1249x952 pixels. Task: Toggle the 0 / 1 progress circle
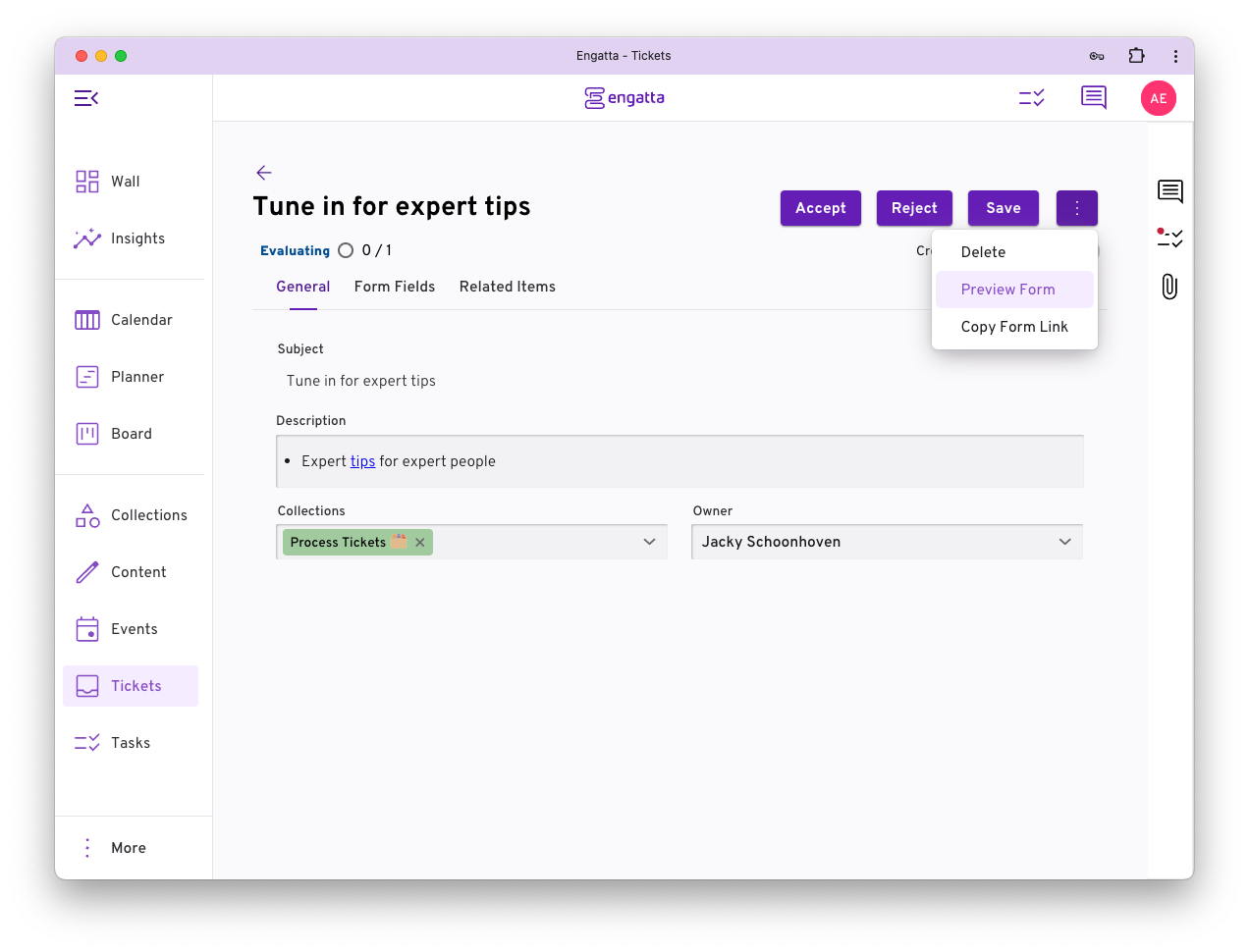click(346, 250)
